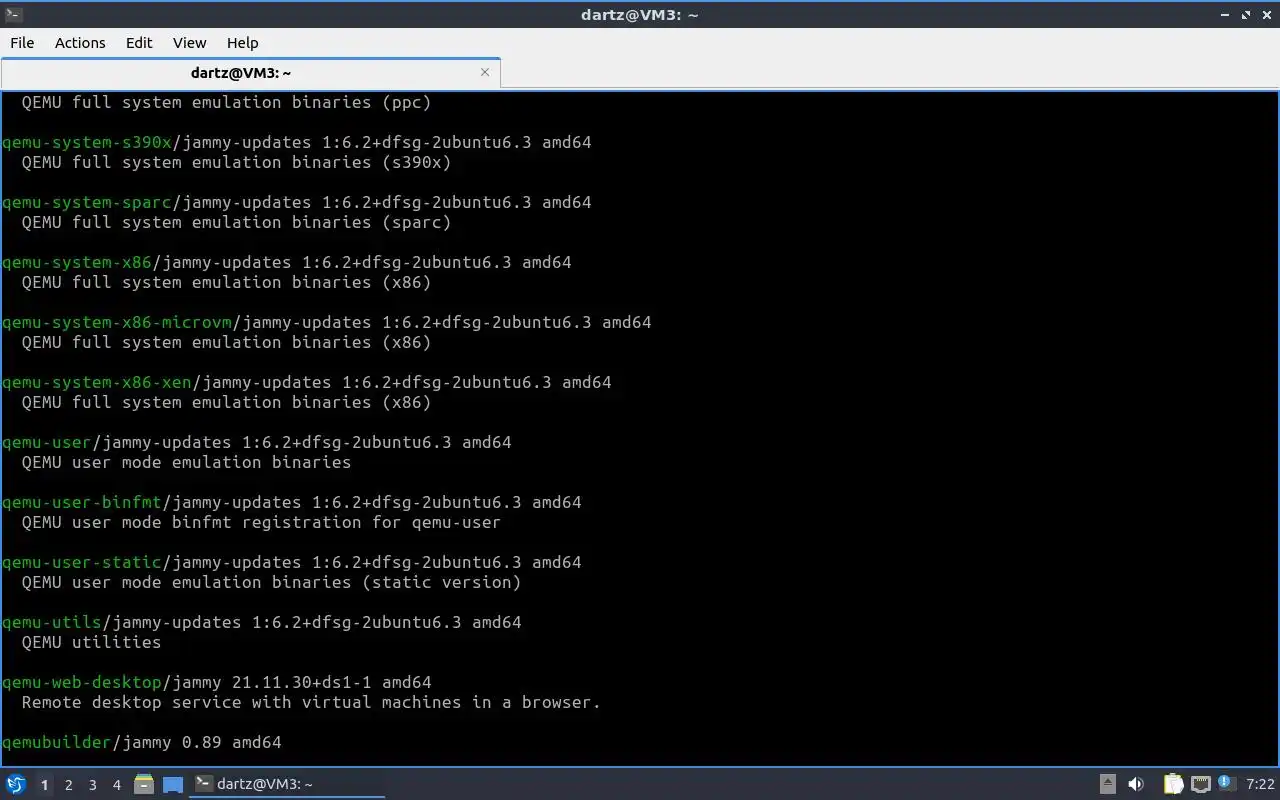Open the volume control tray icon

(1136, 784)
